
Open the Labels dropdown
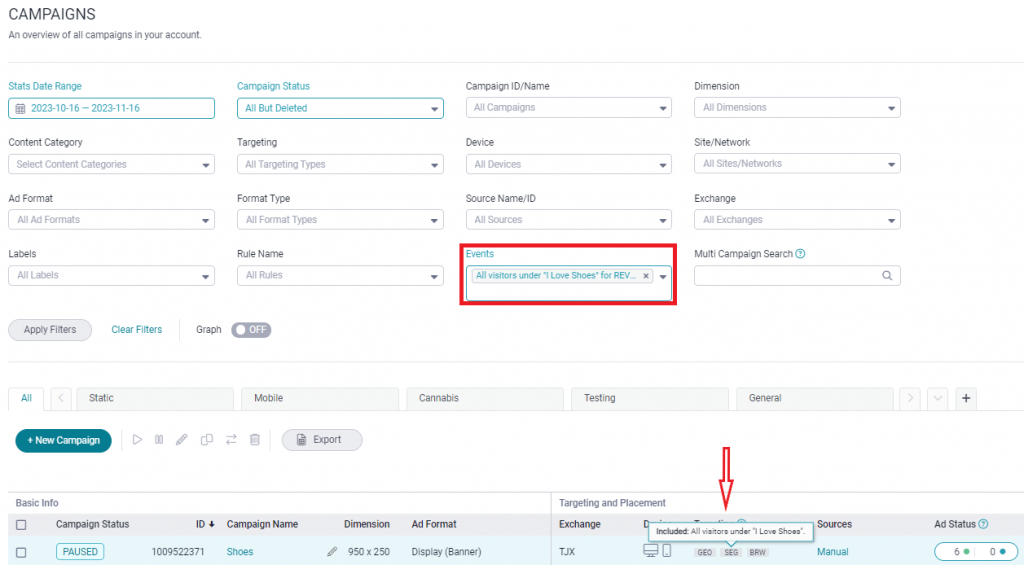[112, 276]
